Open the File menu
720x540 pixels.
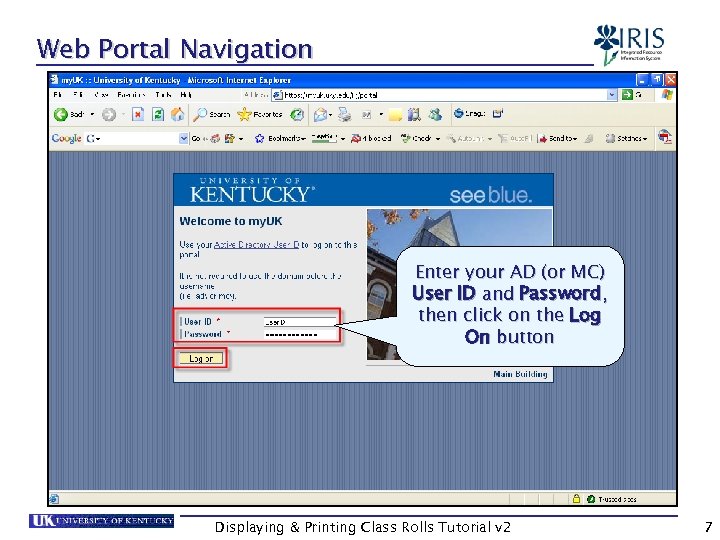click(x=57, y=95)
